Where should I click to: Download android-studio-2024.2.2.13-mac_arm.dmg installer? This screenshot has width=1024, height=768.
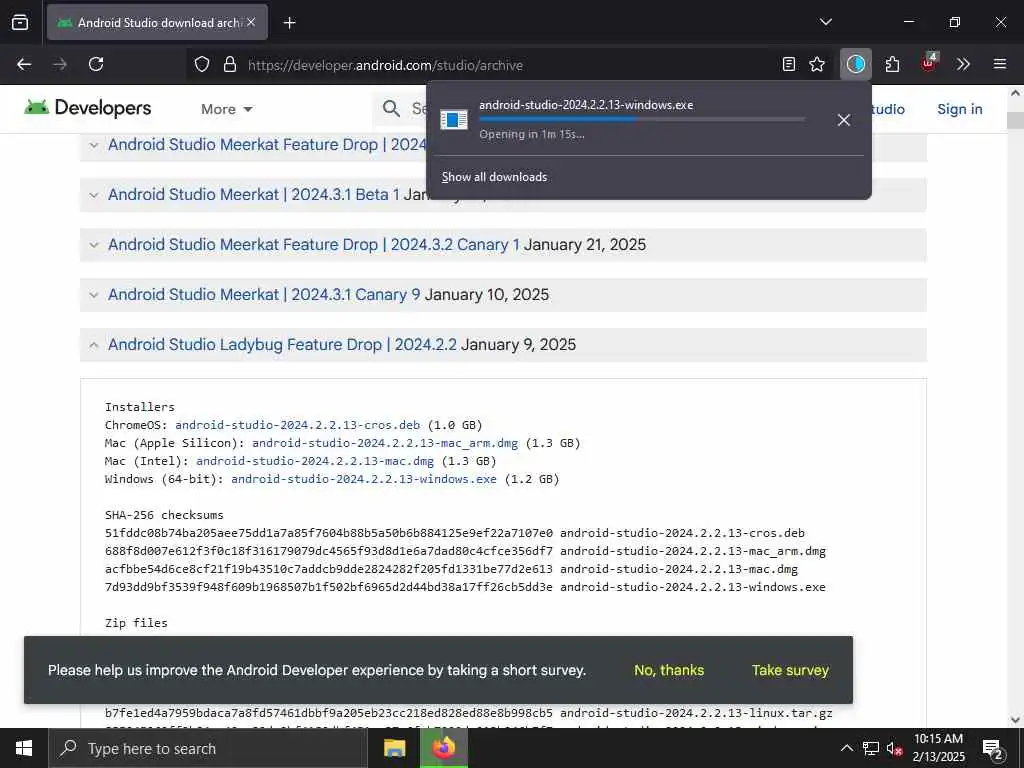pos(385,443)
